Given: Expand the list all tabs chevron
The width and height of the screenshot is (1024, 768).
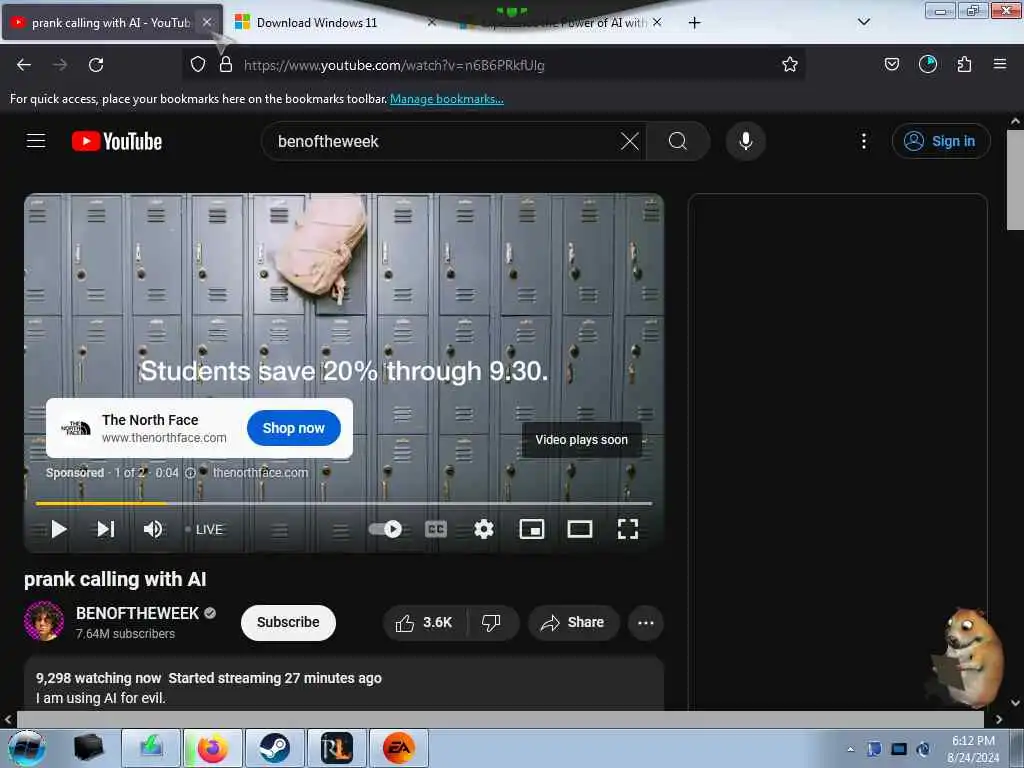Looking at the screenshot, I should point(863,22).
